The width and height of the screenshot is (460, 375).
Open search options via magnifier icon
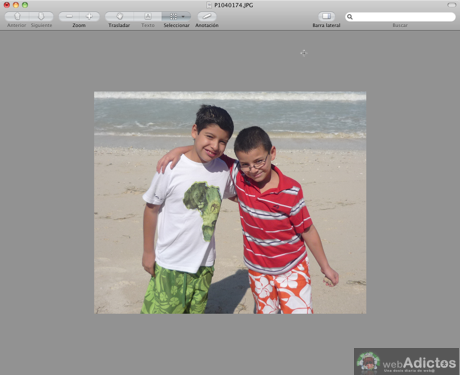[350, 17]
